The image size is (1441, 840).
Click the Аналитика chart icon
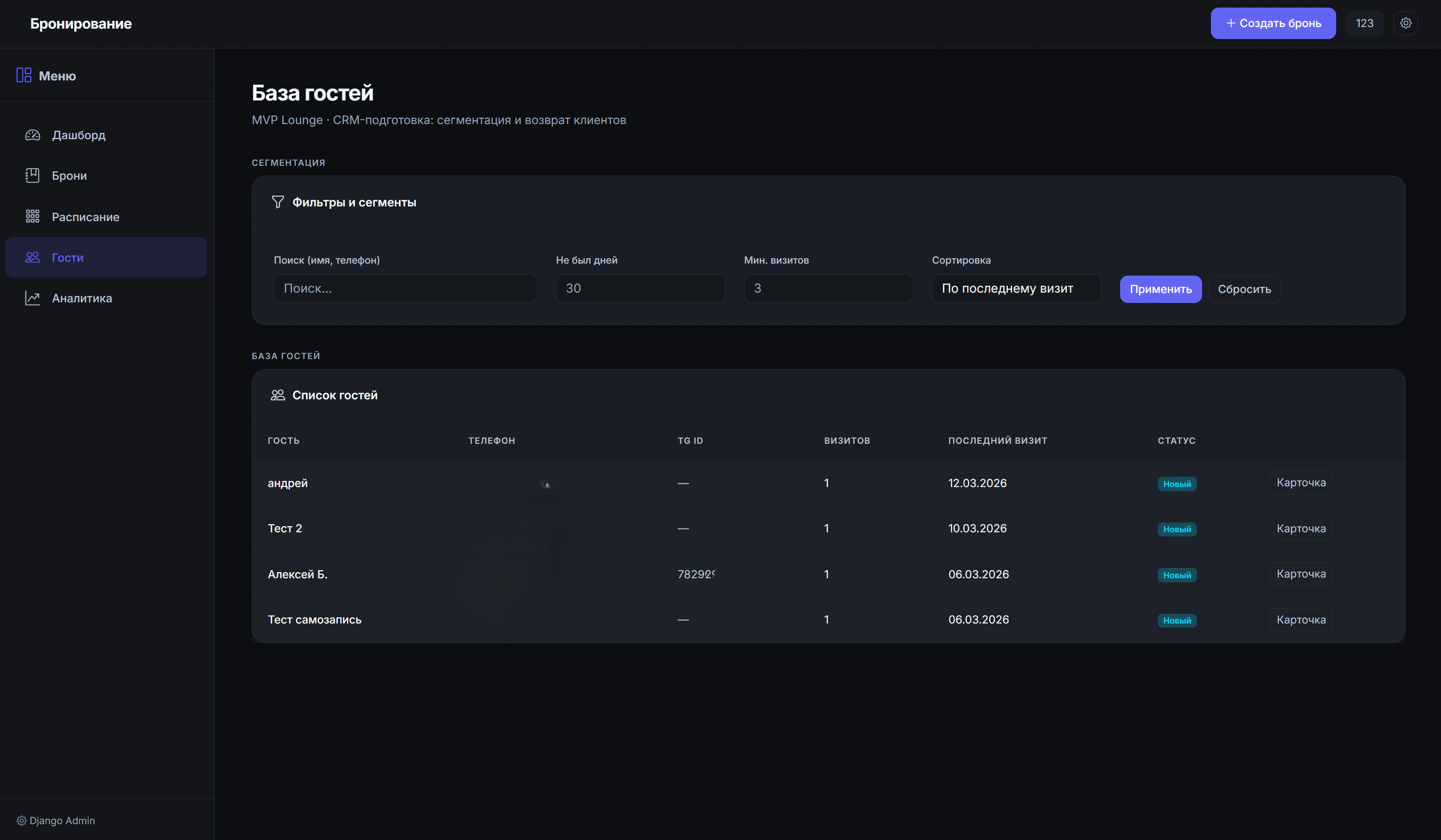coord(32,298)
